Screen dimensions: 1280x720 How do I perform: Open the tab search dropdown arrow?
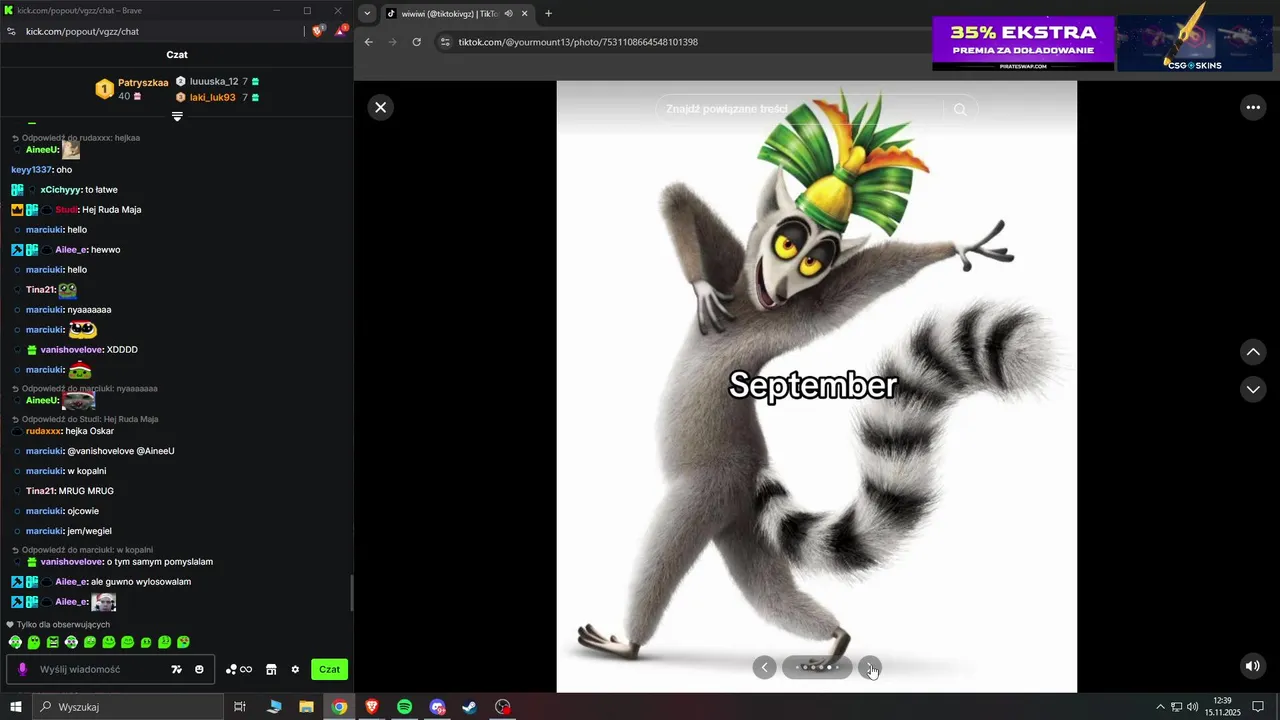(367, 14)
